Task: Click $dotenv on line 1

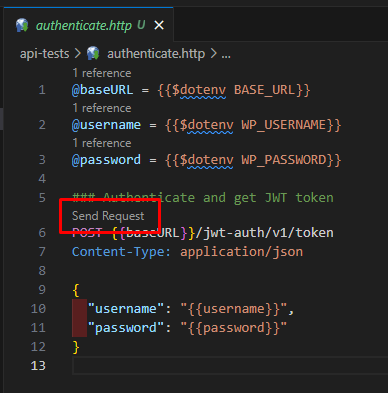Action: pyautogui.click(x=199, y=90)
